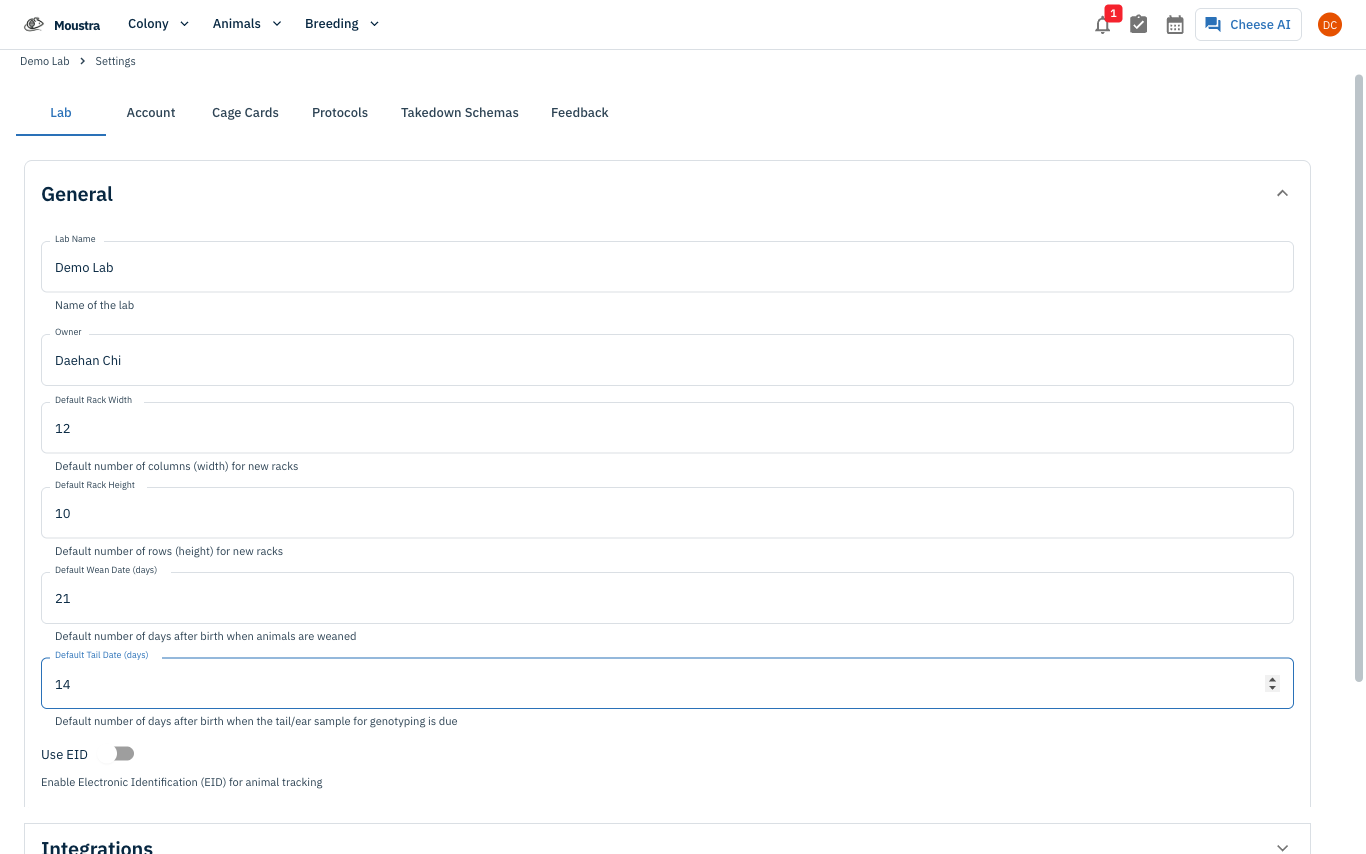The image size is (1366, 854).
Task: Click the page vertical scrollbar
Action: point(1359,378)
